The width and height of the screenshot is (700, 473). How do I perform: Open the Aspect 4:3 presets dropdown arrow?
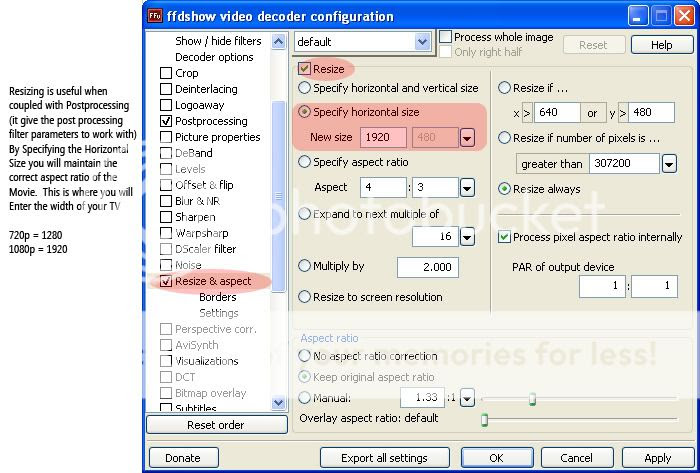coord(467,187)
